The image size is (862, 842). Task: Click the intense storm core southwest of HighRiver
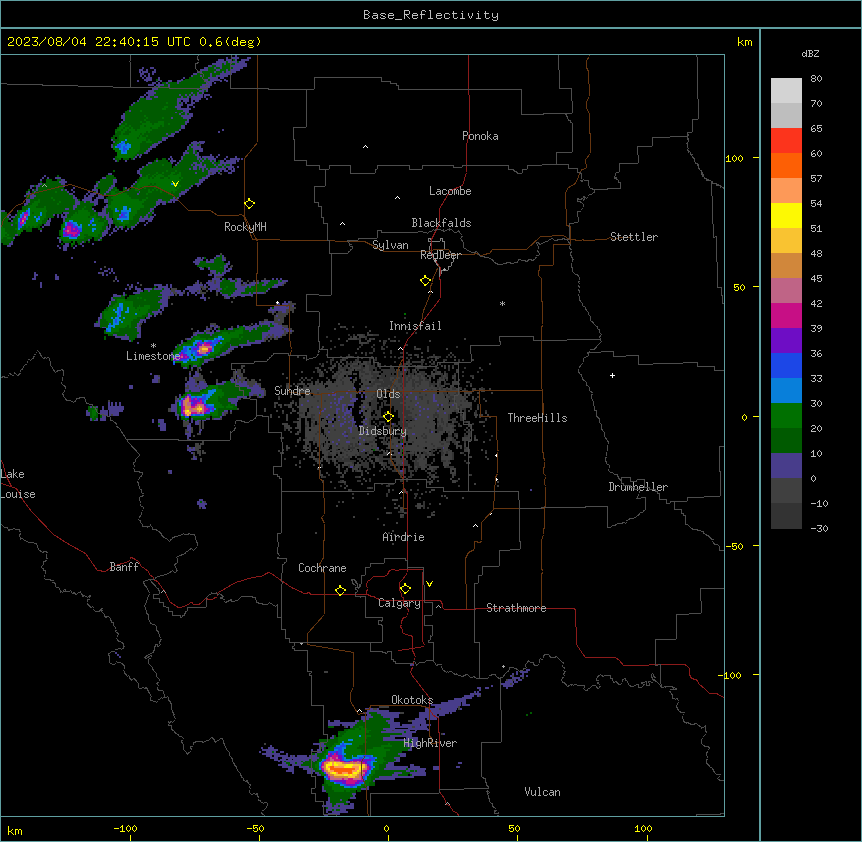tap(345, 768)
